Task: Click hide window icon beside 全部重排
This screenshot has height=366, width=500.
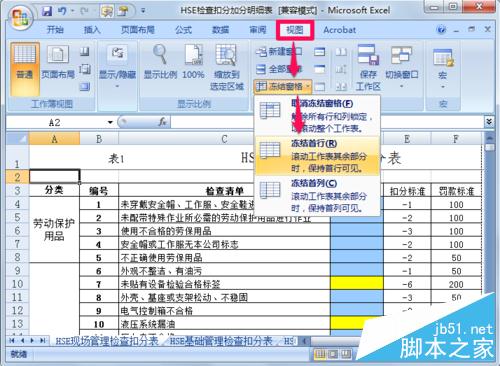Action: point(319,69)
